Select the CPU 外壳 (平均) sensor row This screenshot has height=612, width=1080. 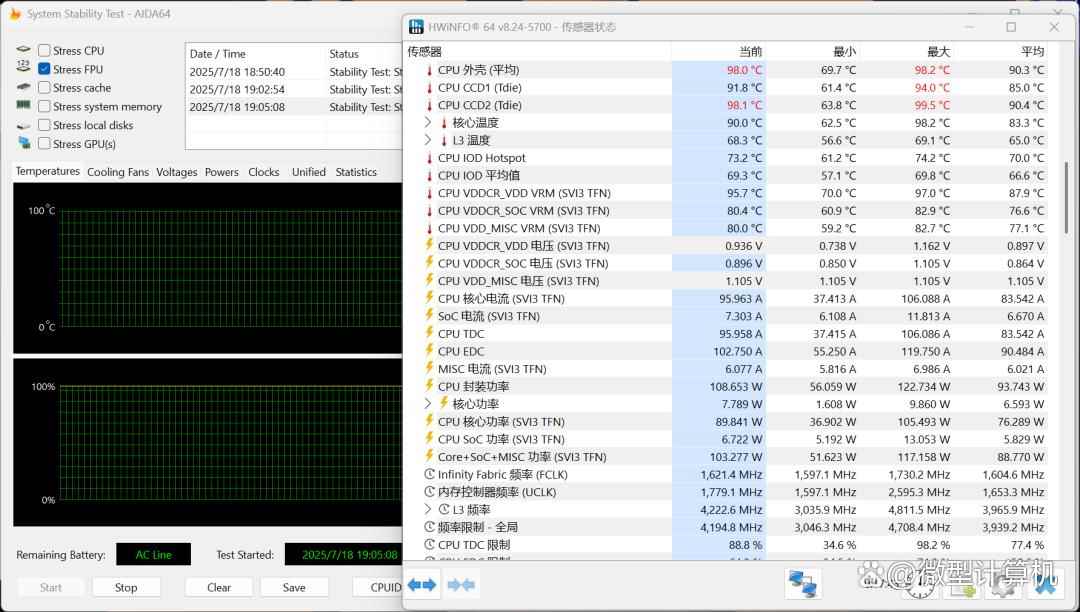coord(726,70)
